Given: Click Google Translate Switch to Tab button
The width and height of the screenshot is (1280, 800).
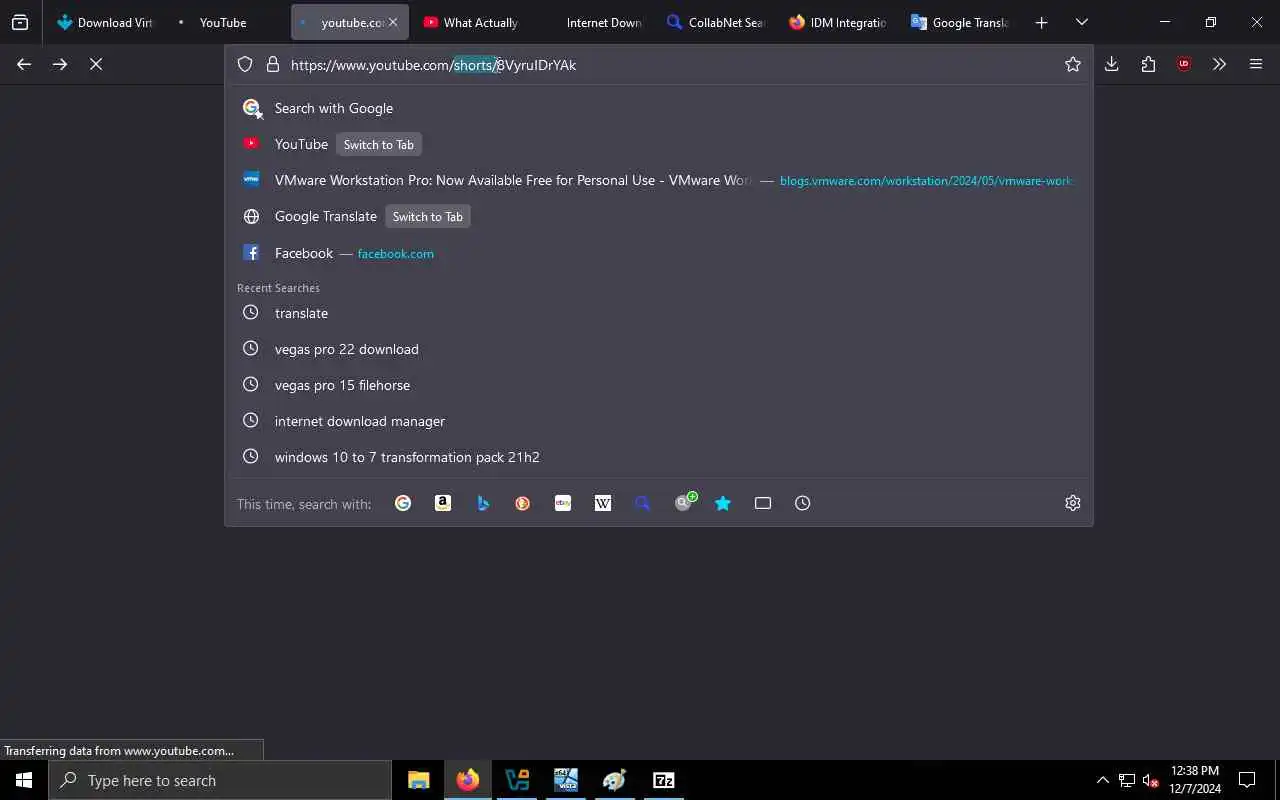Looking at the screenshot, I should (x=428, y=217).
